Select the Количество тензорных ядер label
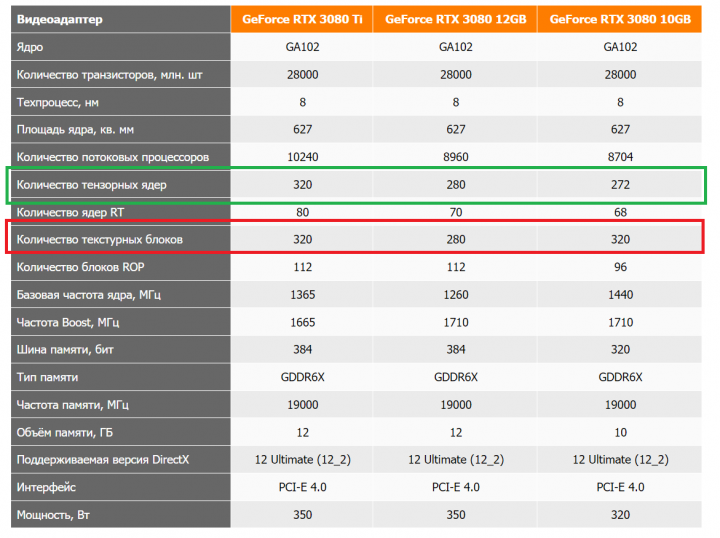The width and height of the screenshot is (720, 538). point(92,185)
